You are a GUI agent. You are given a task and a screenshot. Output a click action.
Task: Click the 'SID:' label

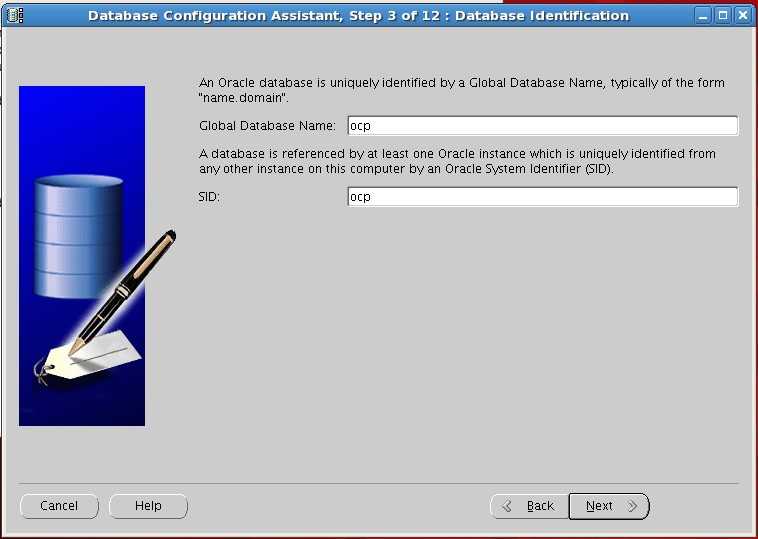(209, 197)
